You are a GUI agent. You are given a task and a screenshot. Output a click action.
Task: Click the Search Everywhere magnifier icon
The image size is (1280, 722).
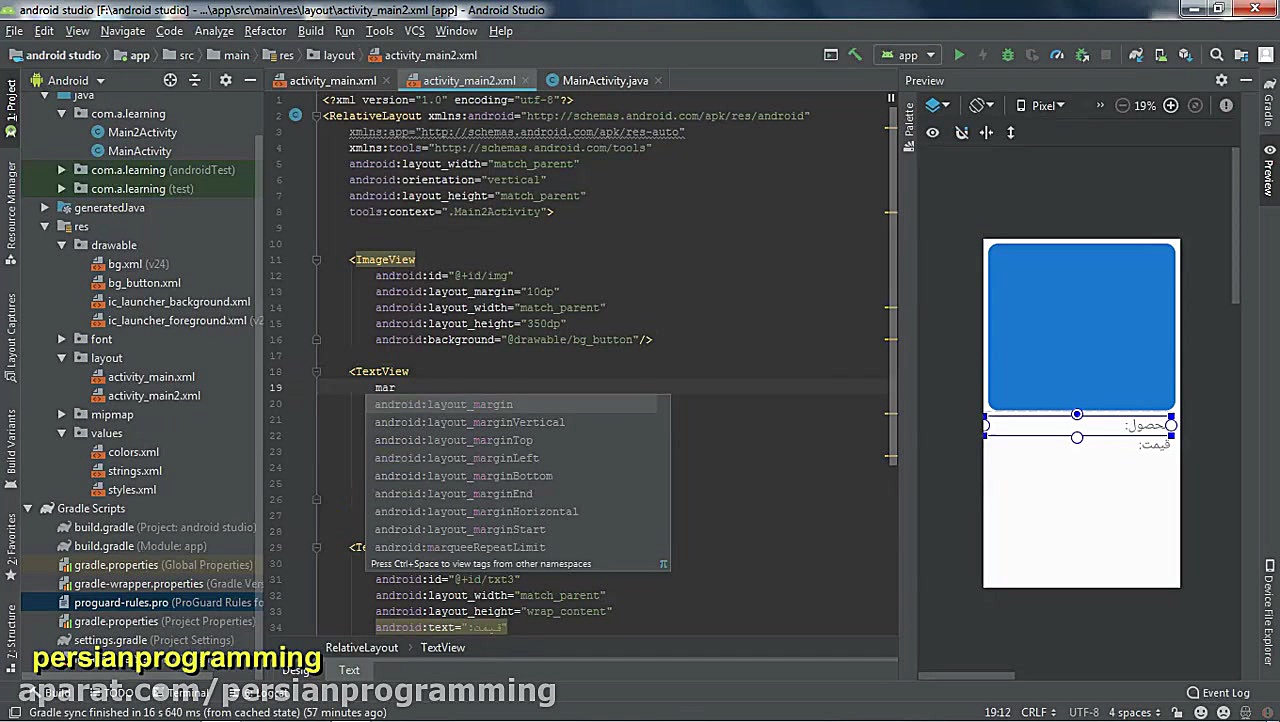(x=1216, y=56)
